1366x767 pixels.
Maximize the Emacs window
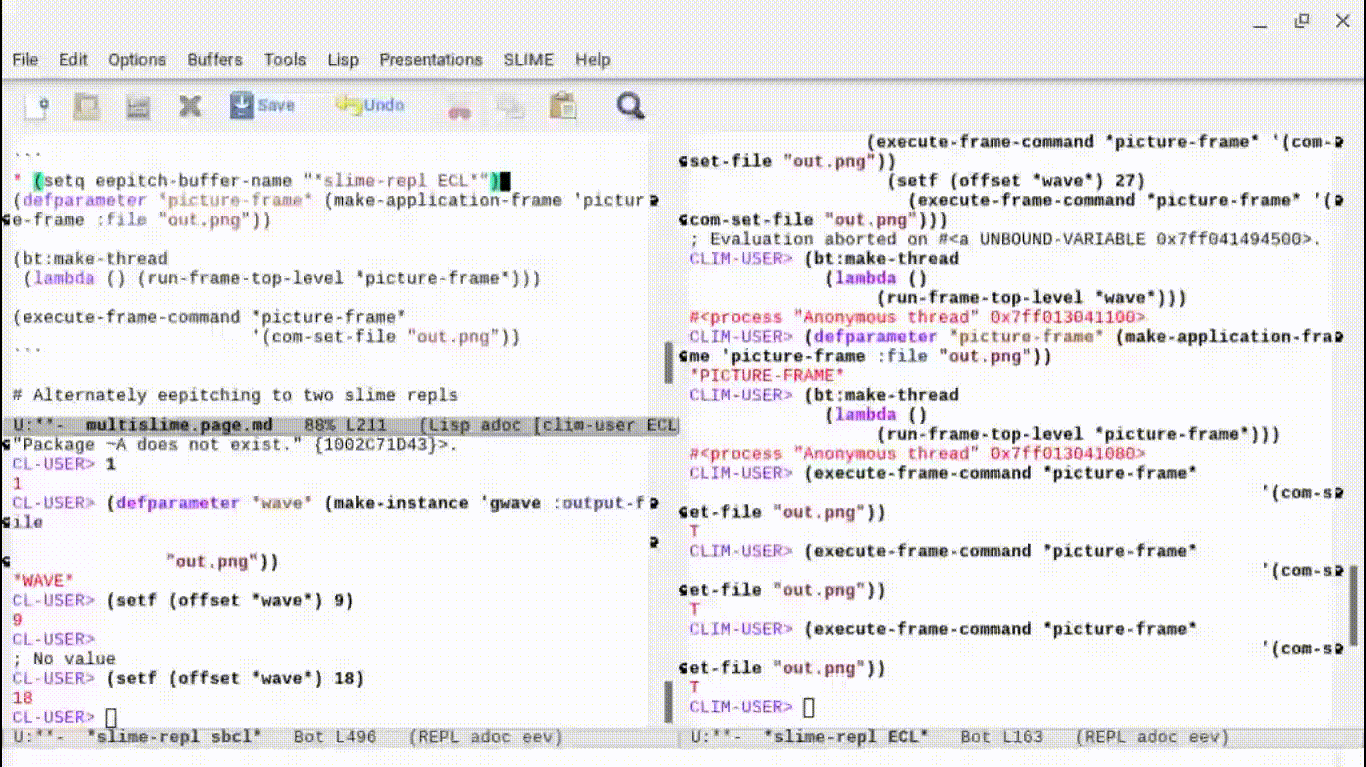(x=1301, y=21)
